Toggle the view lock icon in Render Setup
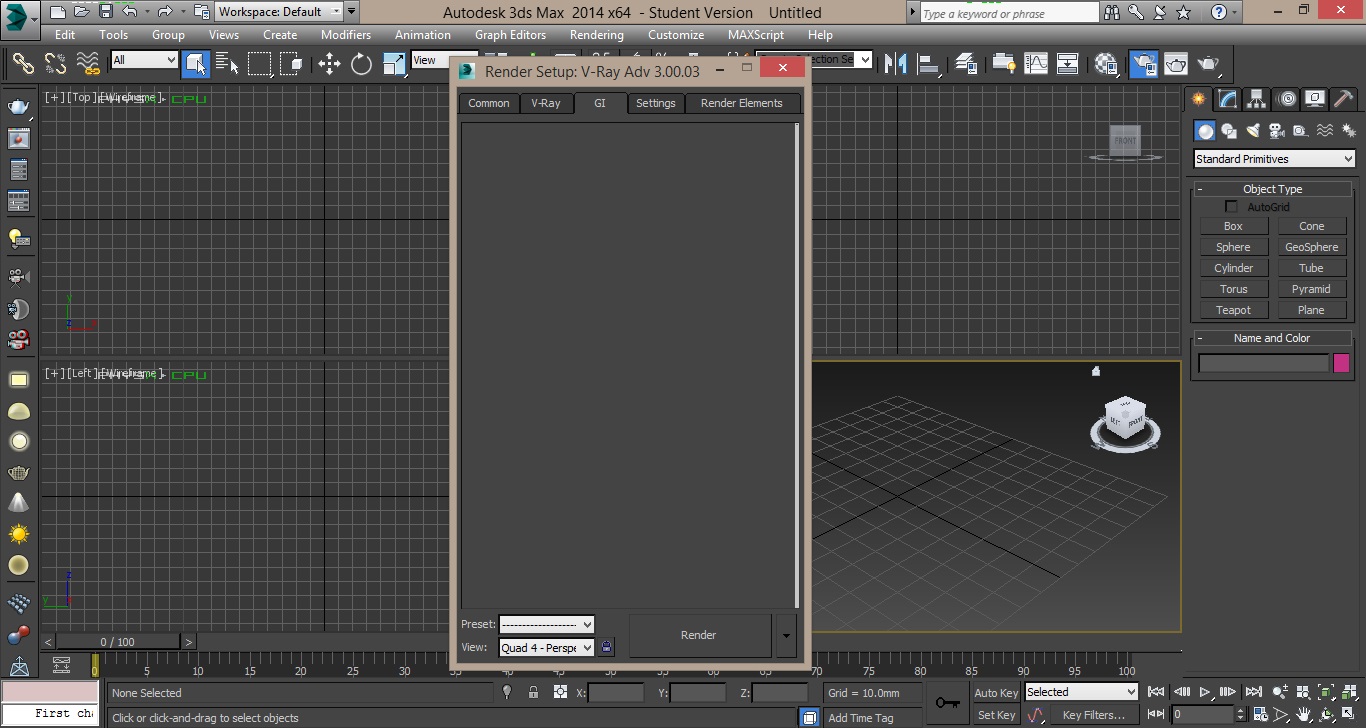 [606, 647]
